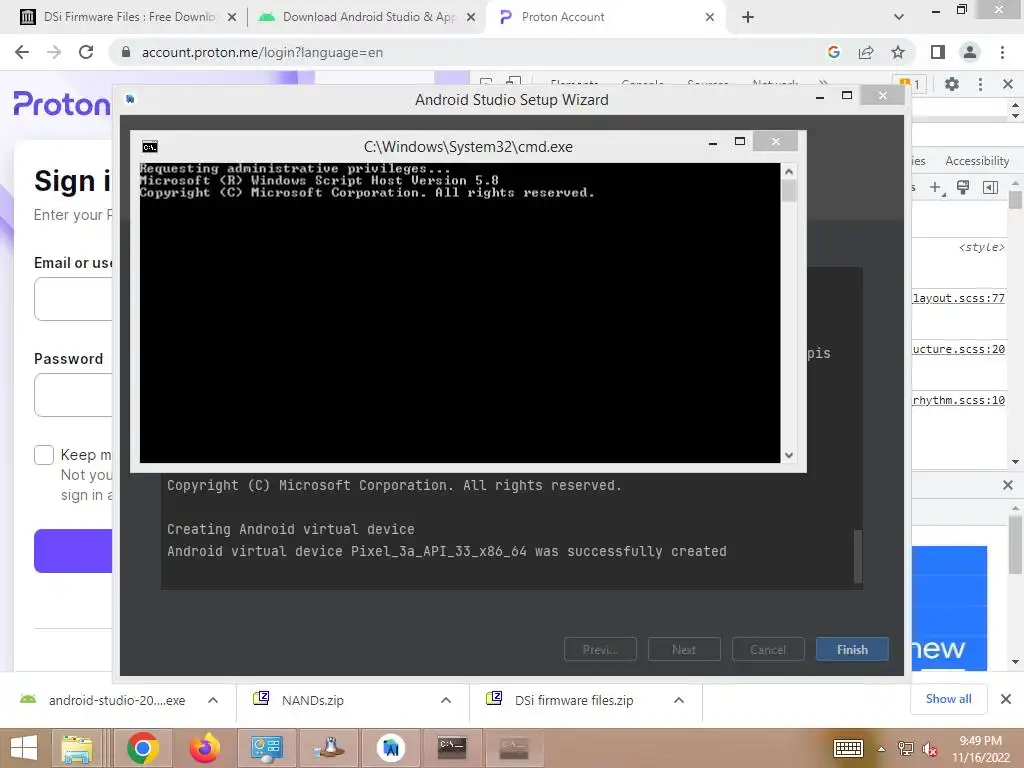Open File Explorer from taskbar
This screenshot has height=768, width=1024.
[77, 748]
